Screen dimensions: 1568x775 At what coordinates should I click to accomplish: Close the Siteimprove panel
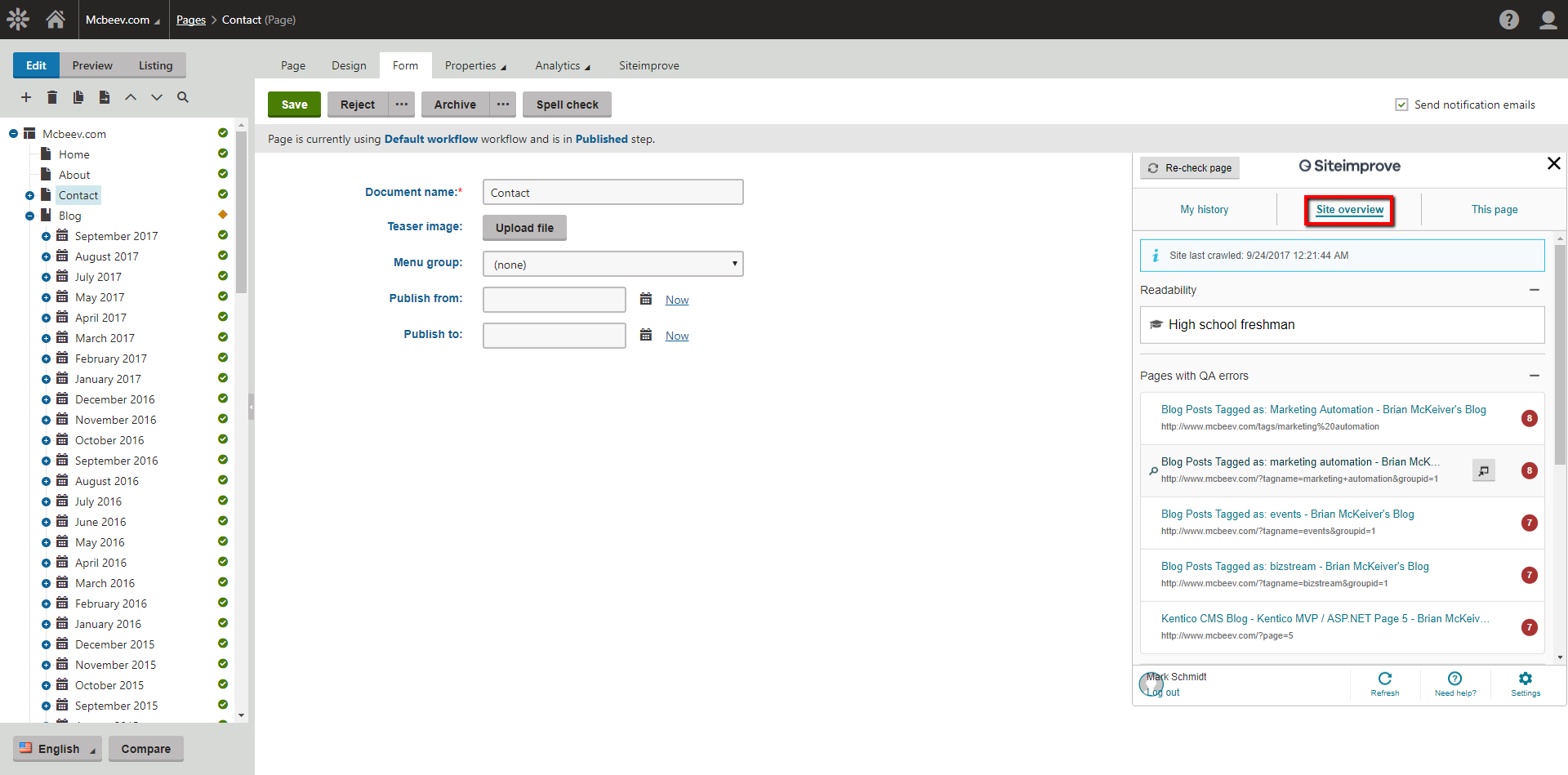[1554, 163]
